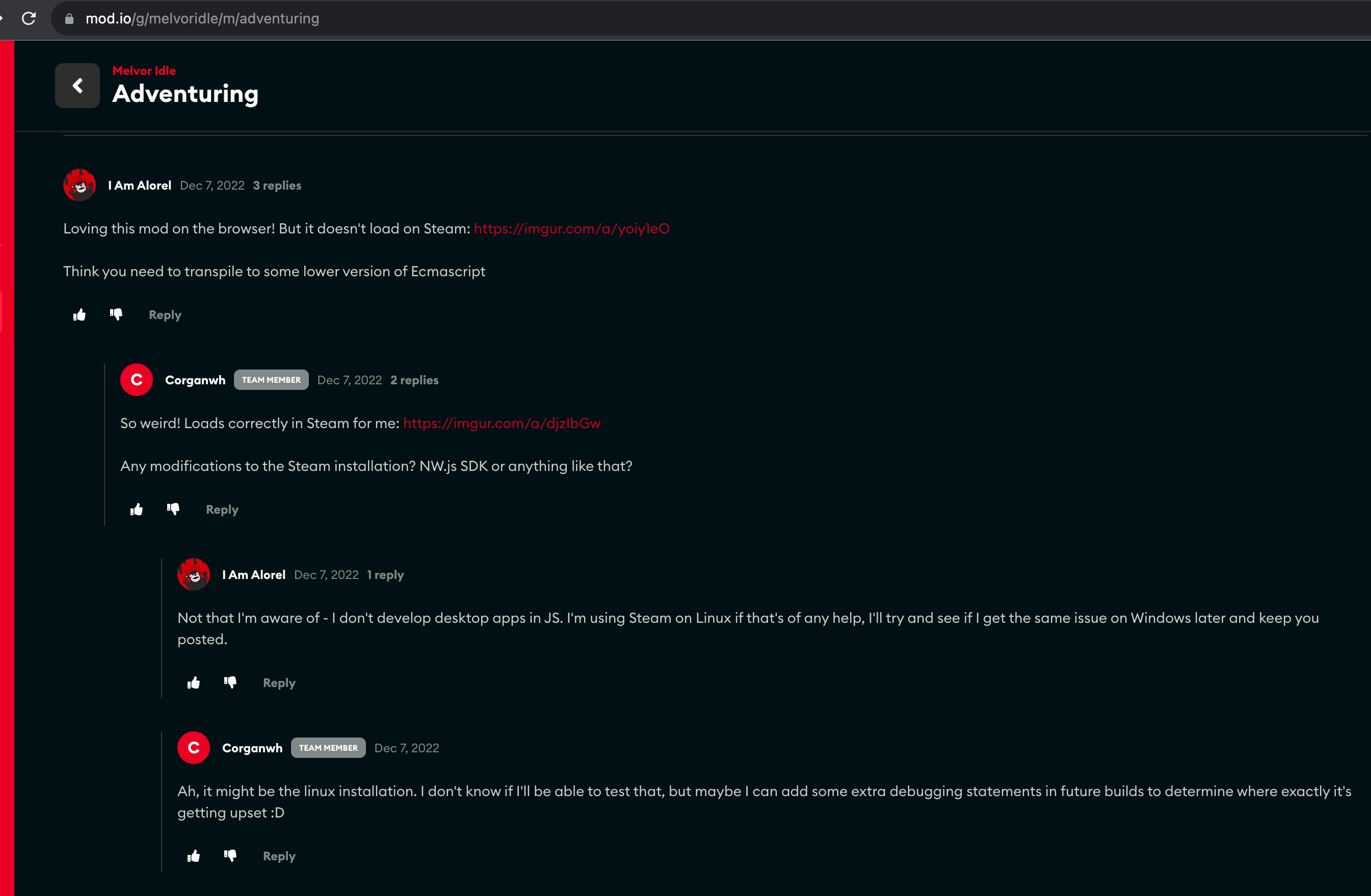Open the imgur link in the first comment

pyautogui.click(x=571, y=229)
